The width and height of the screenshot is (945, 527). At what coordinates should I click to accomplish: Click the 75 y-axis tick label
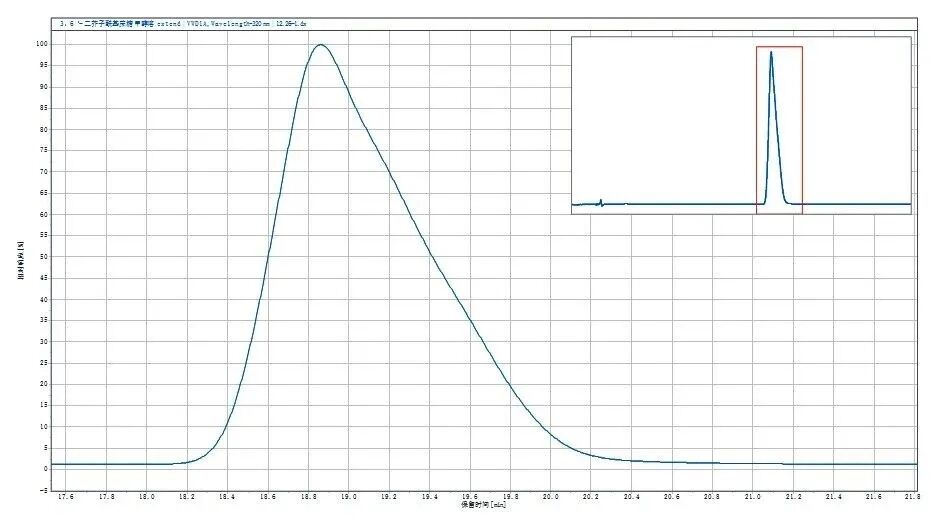coord(43,150)
